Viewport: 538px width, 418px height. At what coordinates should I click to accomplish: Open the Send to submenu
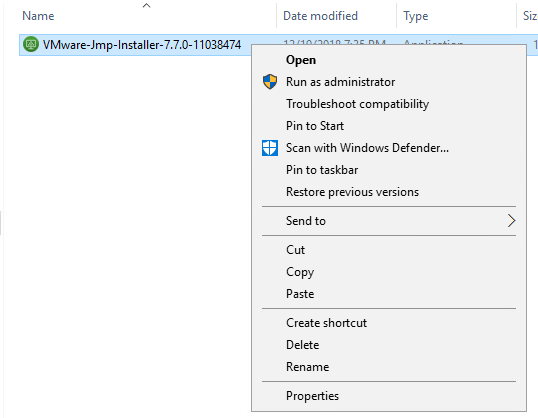pos(389,221)
